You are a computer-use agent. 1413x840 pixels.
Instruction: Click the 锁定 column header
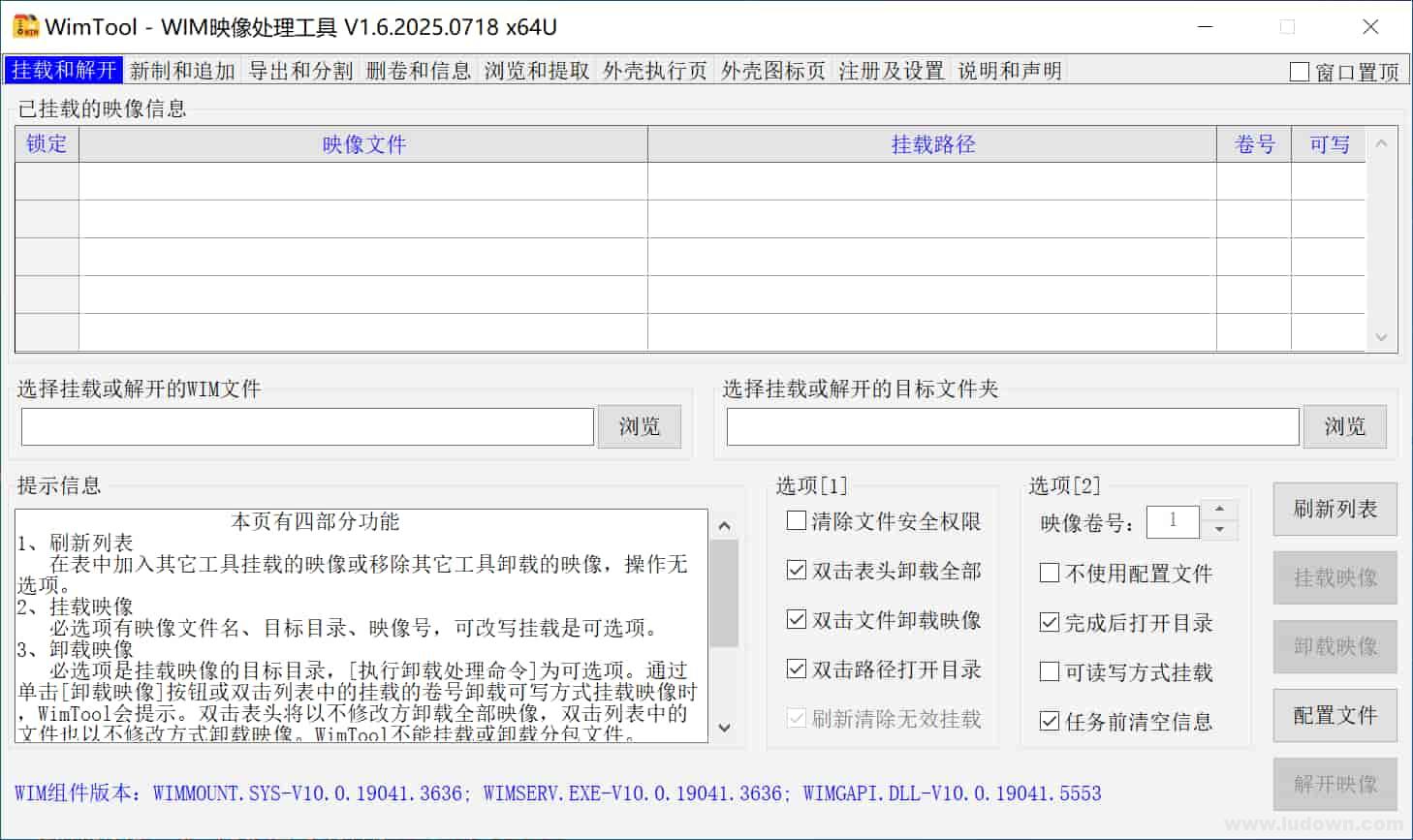point(47,144)
